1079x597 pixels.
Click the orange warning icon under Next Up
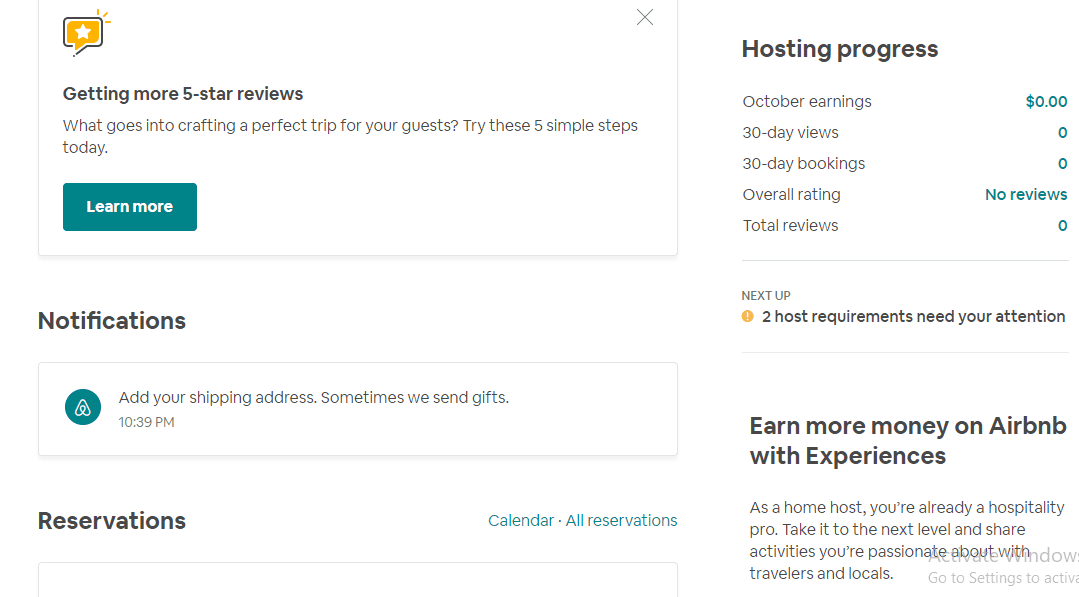pyautogui.click(x=747, y=316)
